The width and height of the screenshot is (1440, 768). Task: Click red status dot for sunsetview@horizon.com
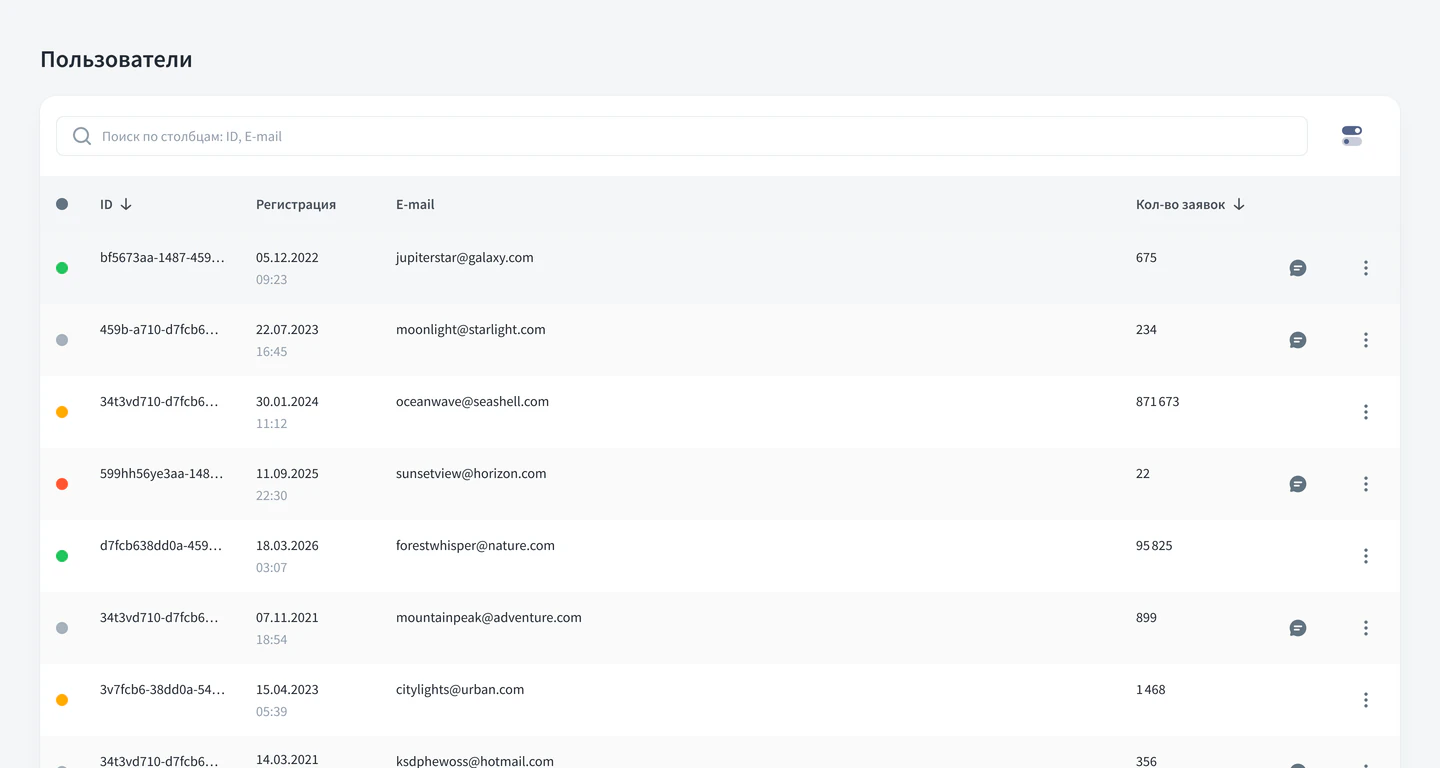(x=62, y=484)
